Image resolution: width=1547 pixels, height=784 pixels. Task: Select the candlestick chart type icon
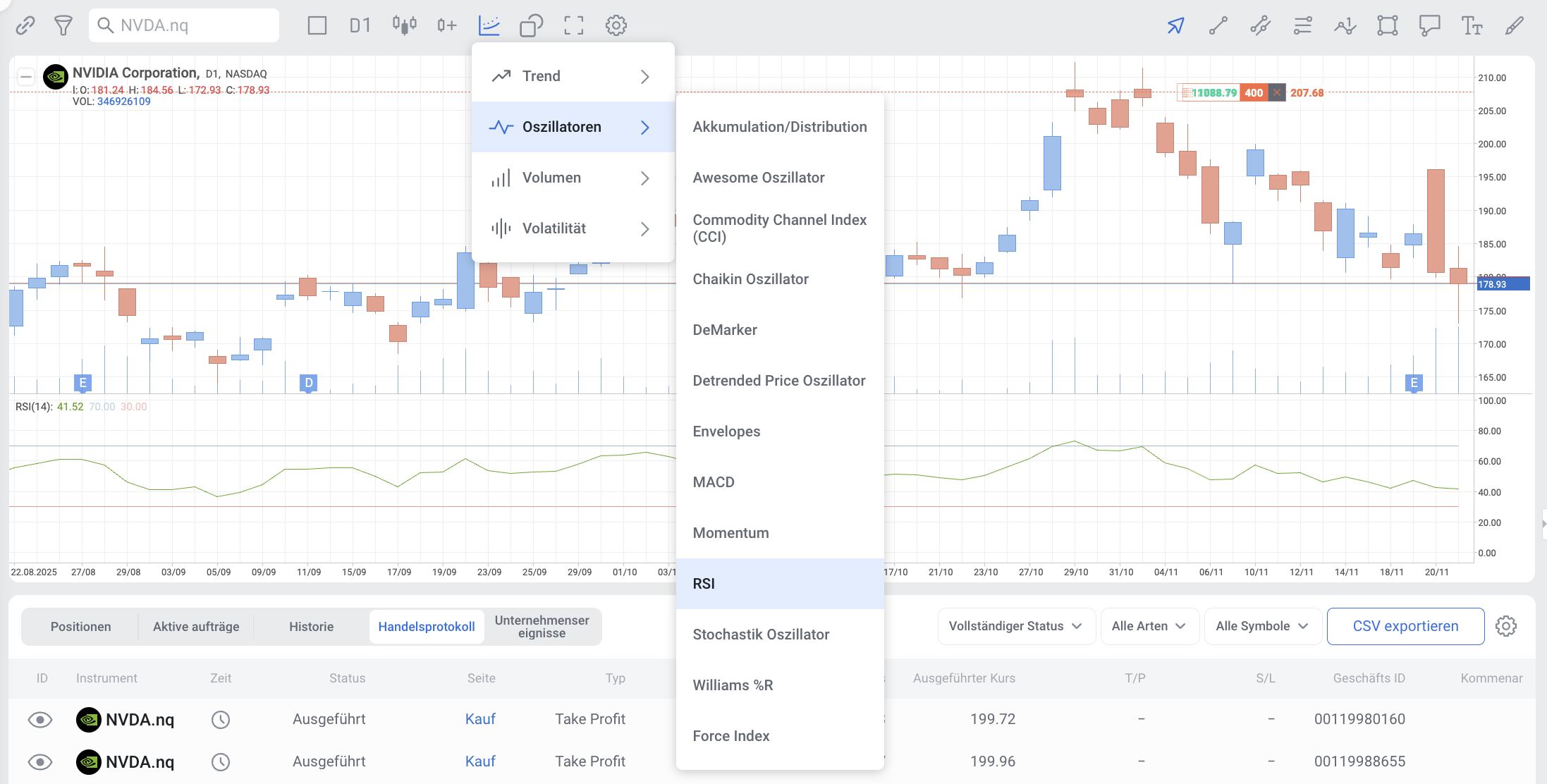click(404, 26)
